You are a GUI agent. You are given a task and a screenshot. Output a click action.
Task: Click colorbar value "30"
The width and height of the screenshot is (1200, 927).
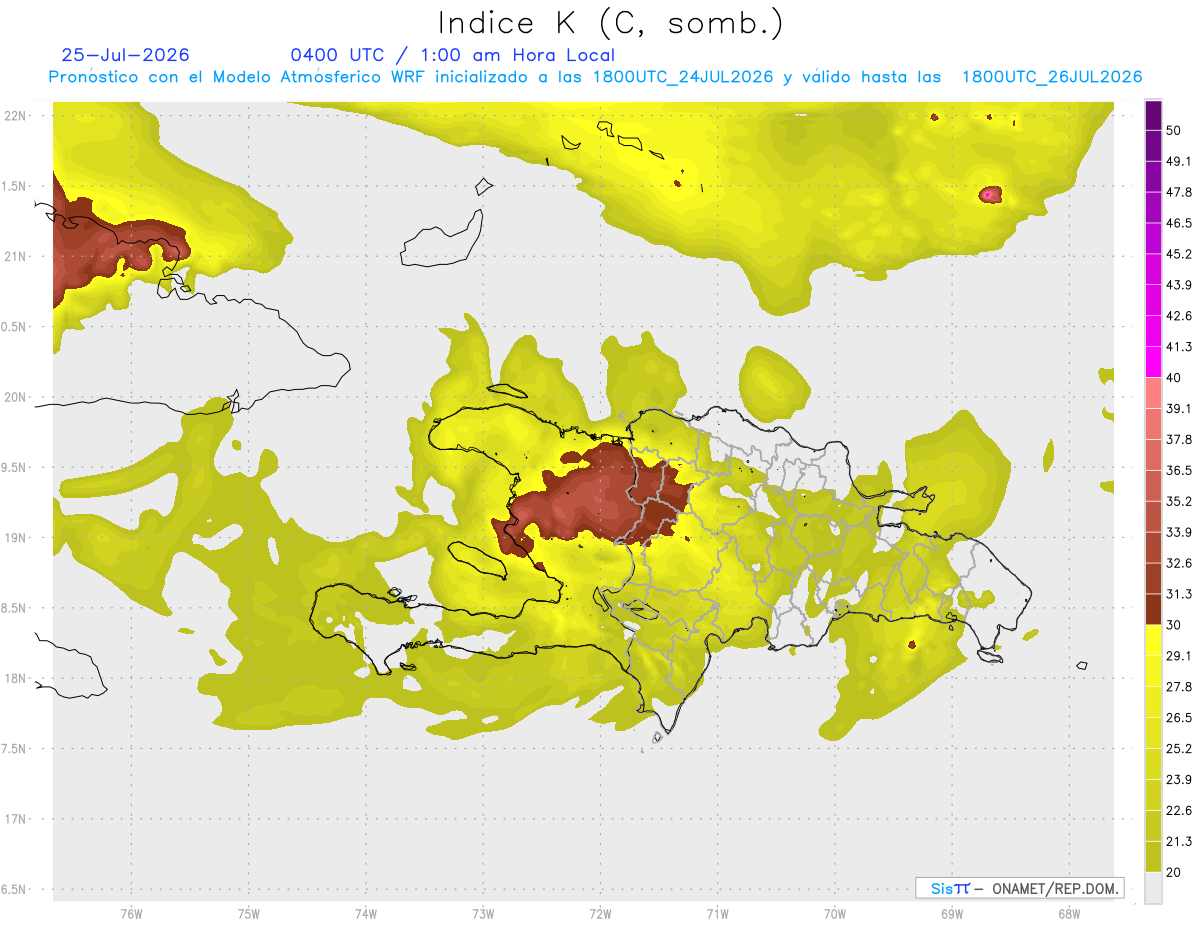[1175, 625]
